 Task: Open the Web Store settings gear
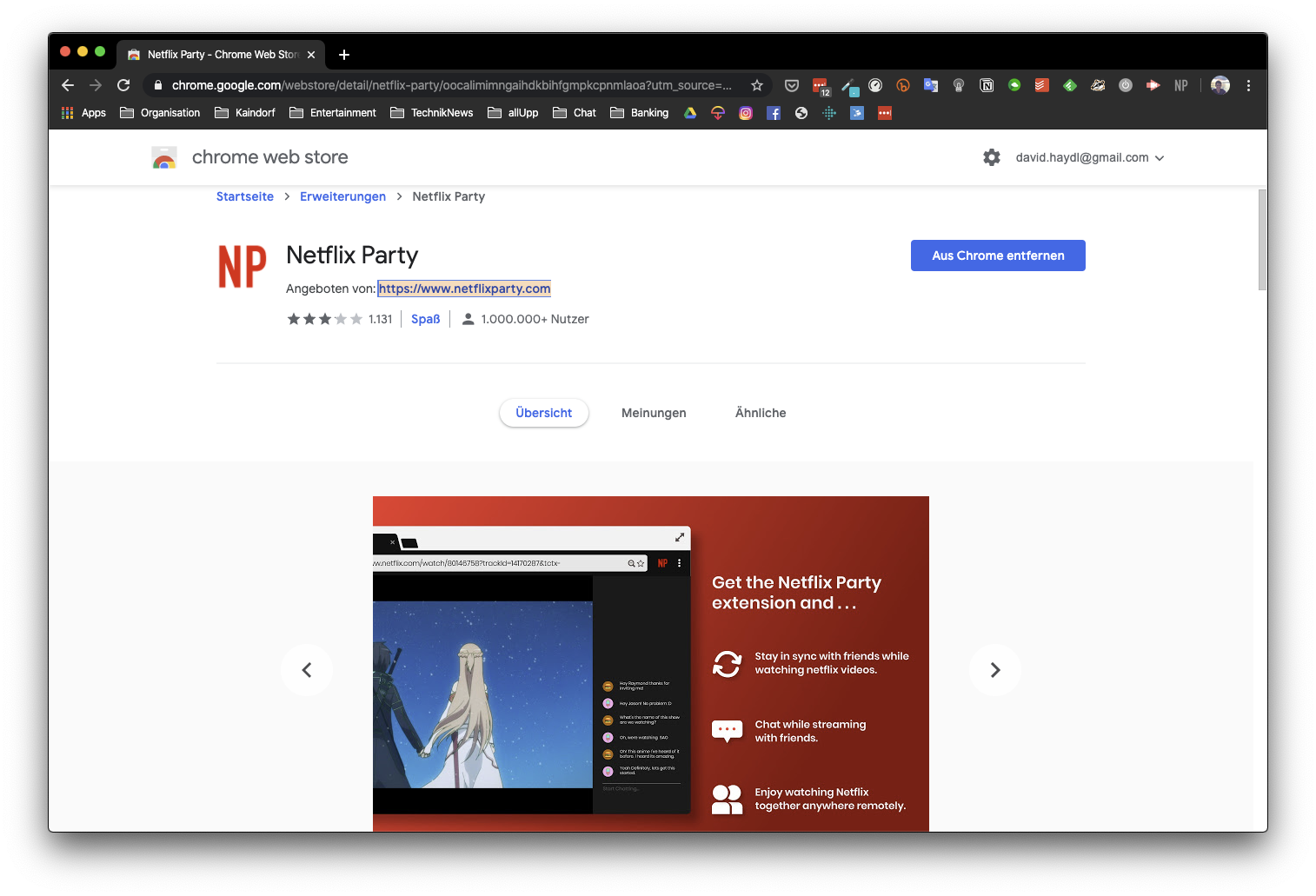[x=992, y=157]
